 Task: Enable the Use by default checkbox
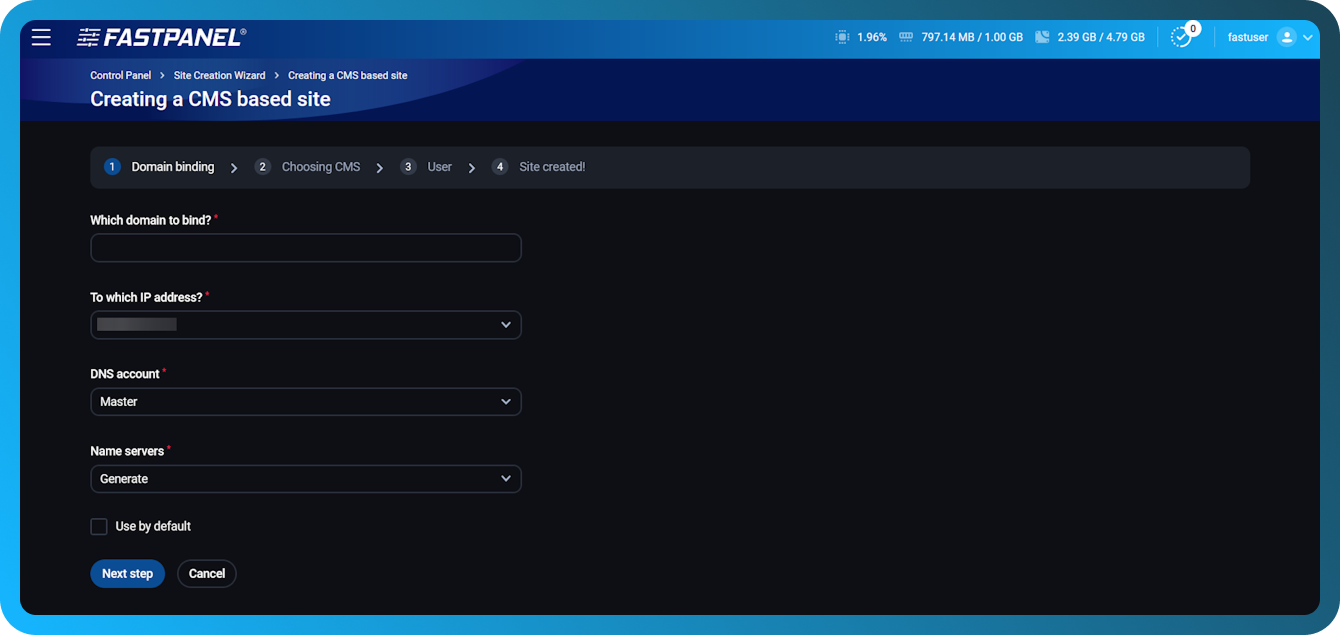99,526
